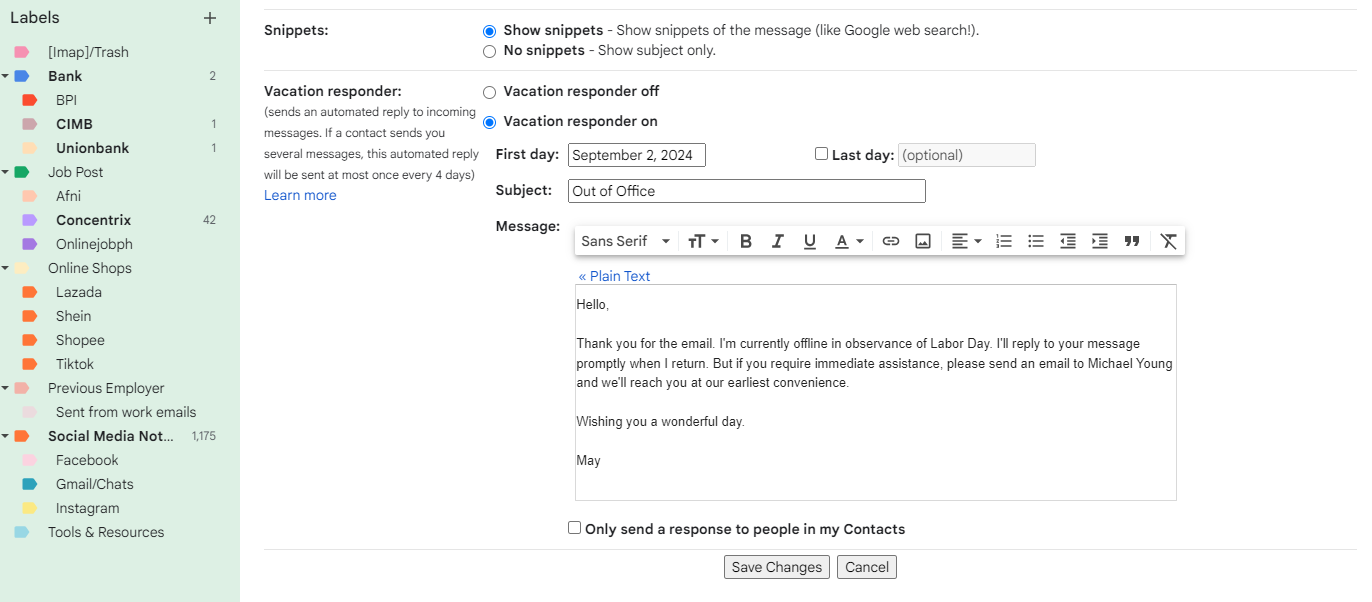Select Vacation responder off

pyautogui.click(x=490, y=92)
